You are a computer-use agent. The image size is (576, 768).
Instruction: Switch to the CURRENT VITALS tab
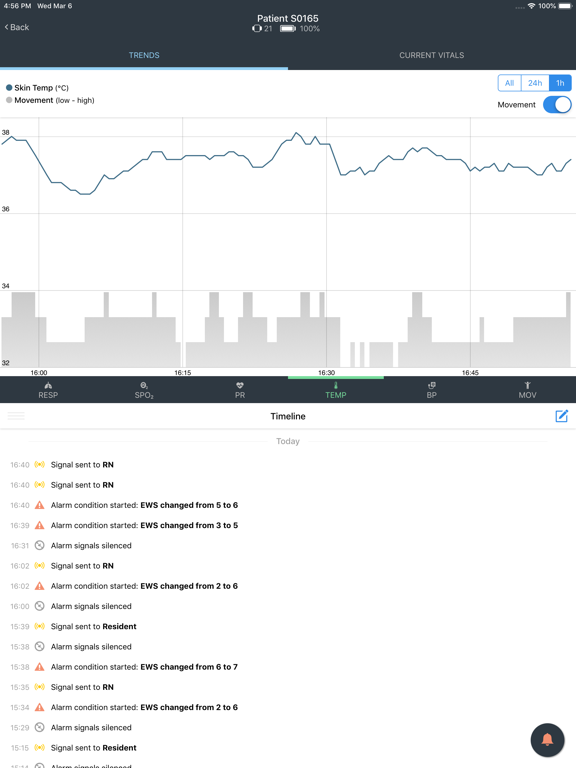(x=432, y=55)
